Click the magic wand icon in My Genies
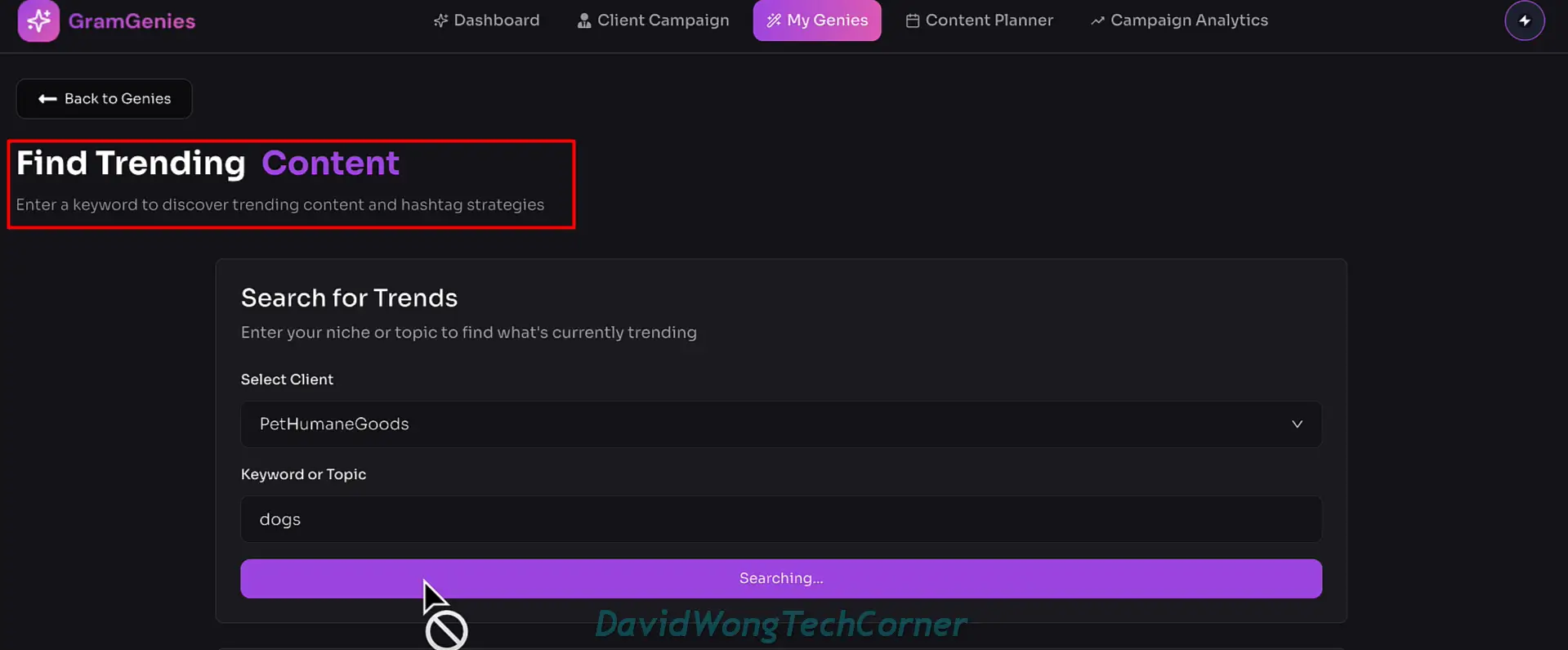Viewport: 1568px width, 650px height. [x=773, y=20]
